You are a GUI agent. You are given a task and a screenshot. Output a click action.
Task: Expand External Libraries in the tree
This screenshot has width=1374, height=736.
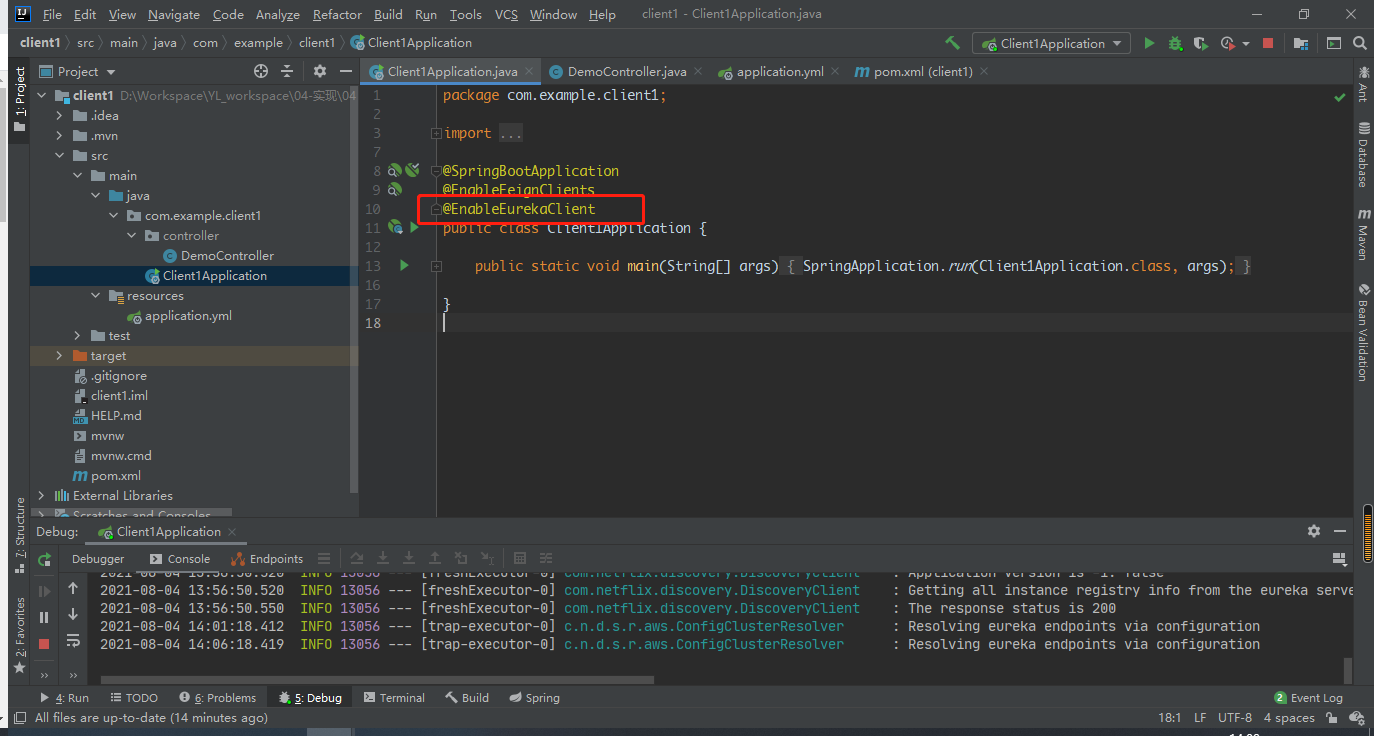pos(41,496)
